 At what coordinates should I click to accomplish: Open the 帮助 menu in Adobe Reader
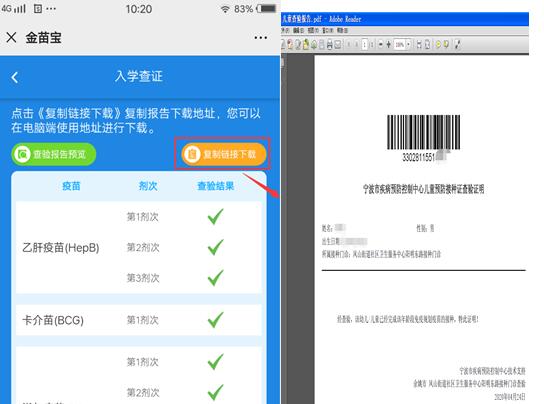[x=342, y=30]
